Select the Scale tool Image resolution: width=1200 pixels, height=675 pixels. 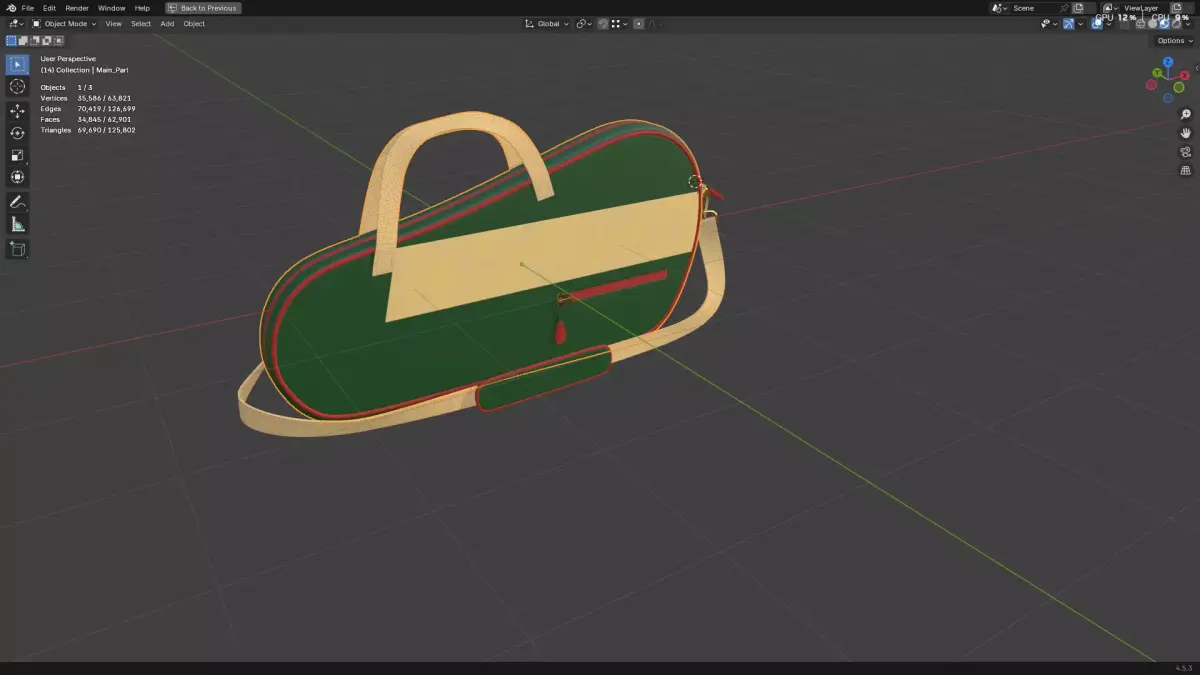click(17, 155)
